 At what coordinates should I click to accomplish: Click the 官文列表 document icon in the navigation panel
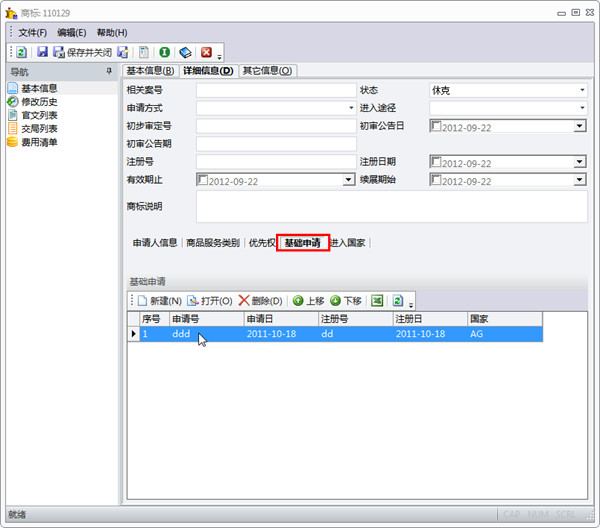coord(13,115)
